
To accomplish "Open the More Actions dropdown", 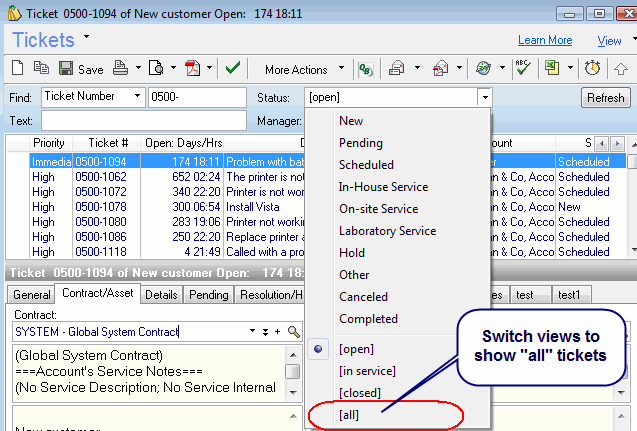I will click(303, 69).
